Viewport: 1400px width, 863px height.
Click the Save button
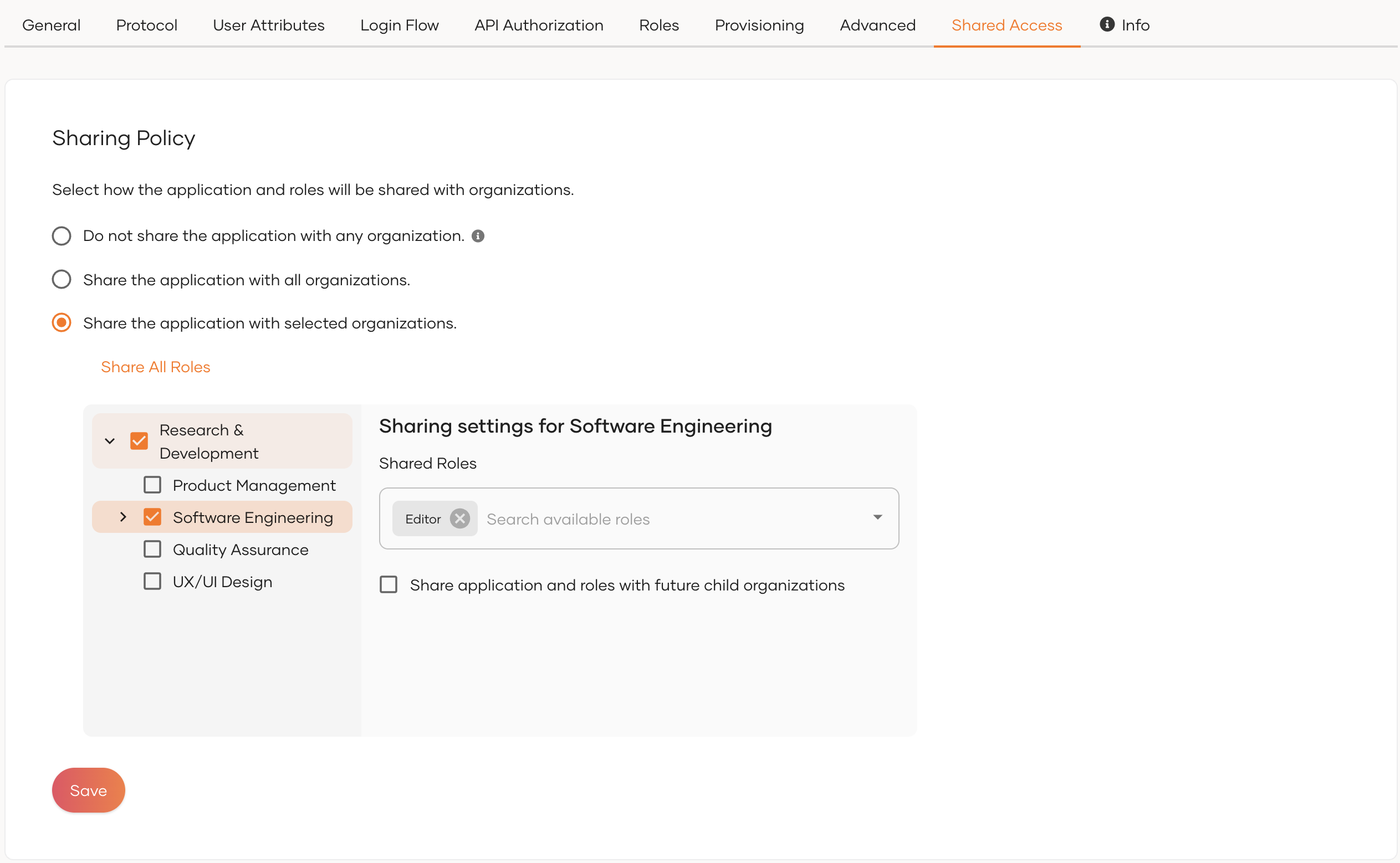[89, 790]
